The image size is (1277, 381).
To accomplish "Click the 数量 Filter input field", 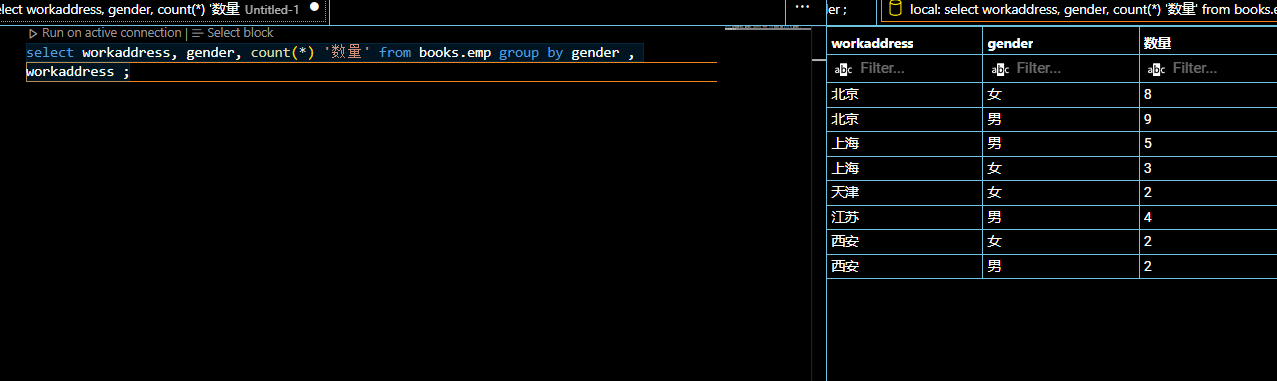I will [1222, 68].
